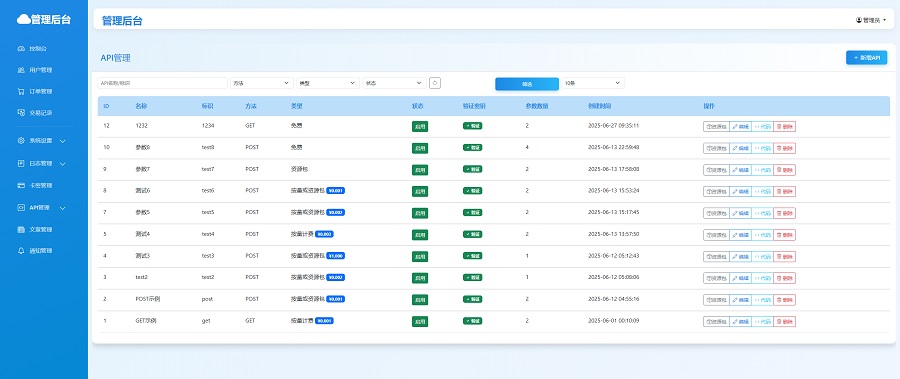The height and width of the screenshot is (379, 900).
Task: Click the 控制台 dashboard icon in sidebar
Action: pyautogui.click(x=21, y=49)
